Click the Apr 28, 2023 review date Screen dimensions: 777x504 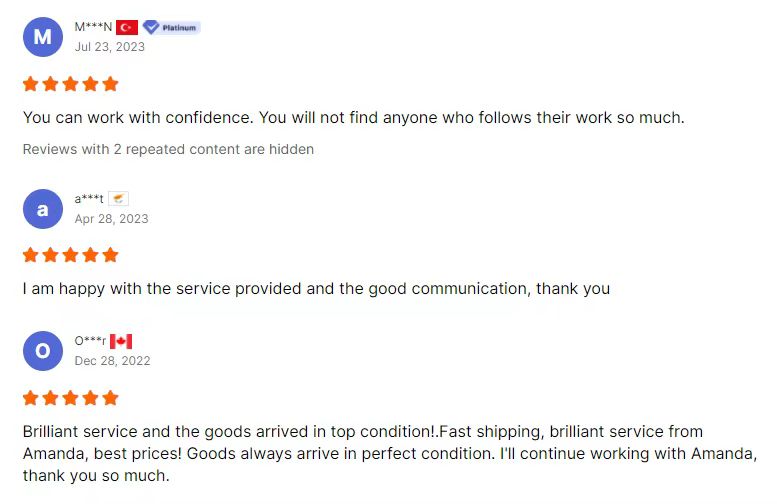point(111,218)
